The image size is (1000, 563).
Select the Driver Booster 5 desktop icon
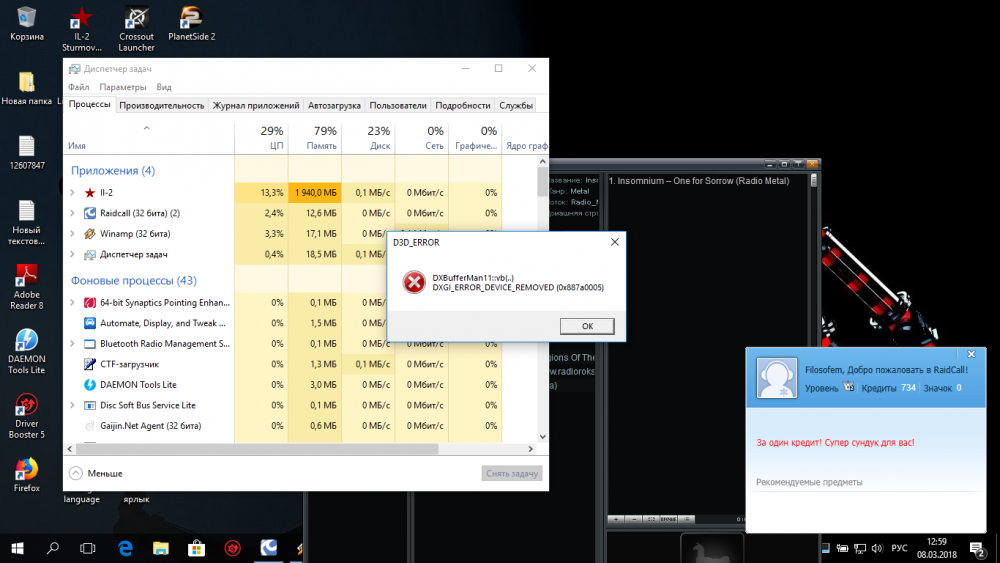pos(27,416)
